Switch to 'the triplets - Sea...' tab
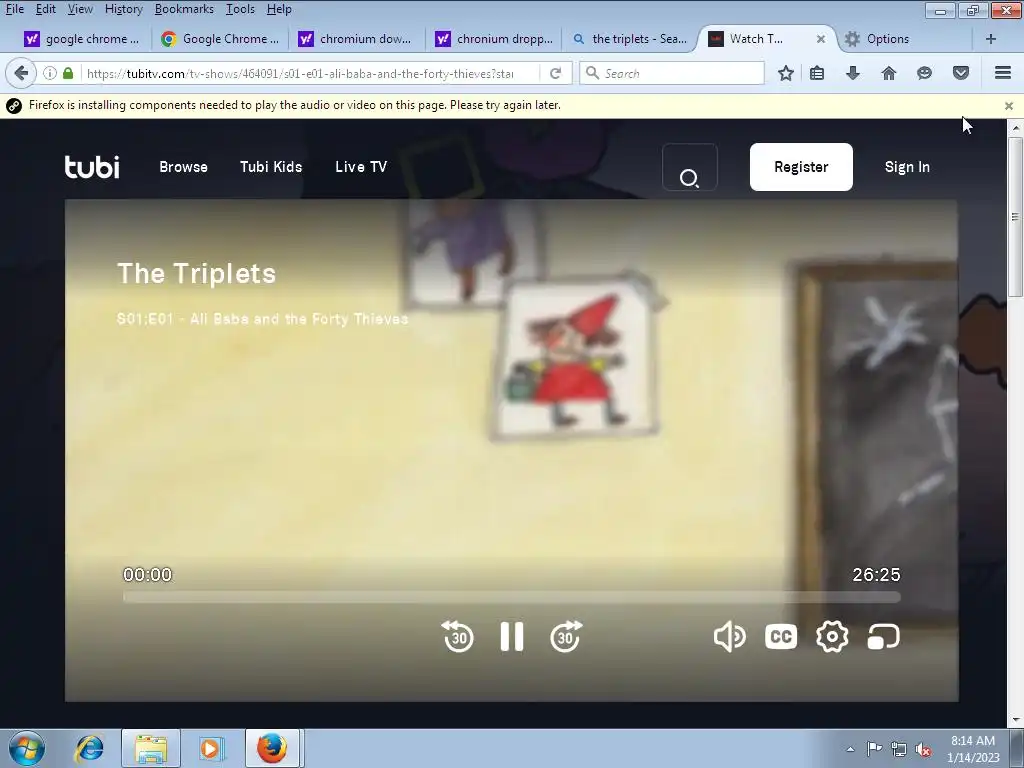 click(630, 39)
